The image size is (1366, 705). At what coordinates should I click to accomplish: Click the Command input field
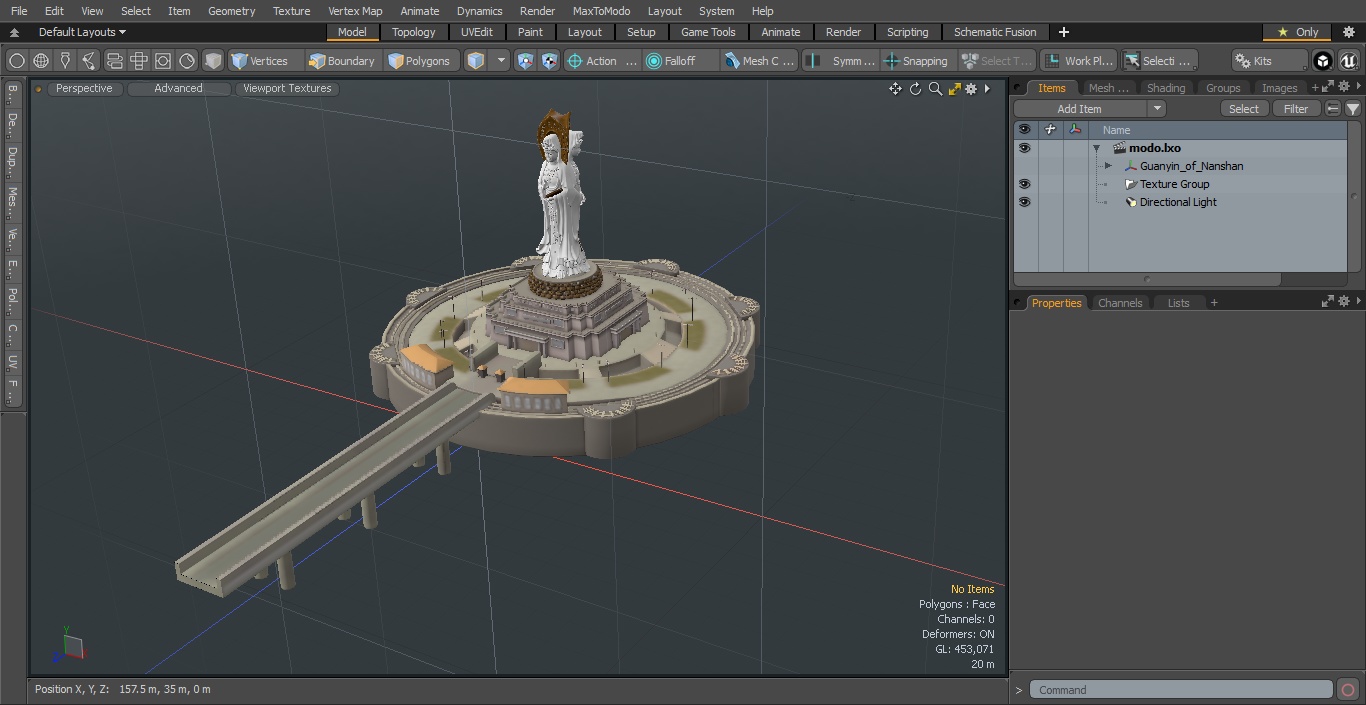(x=1181, y=690)
